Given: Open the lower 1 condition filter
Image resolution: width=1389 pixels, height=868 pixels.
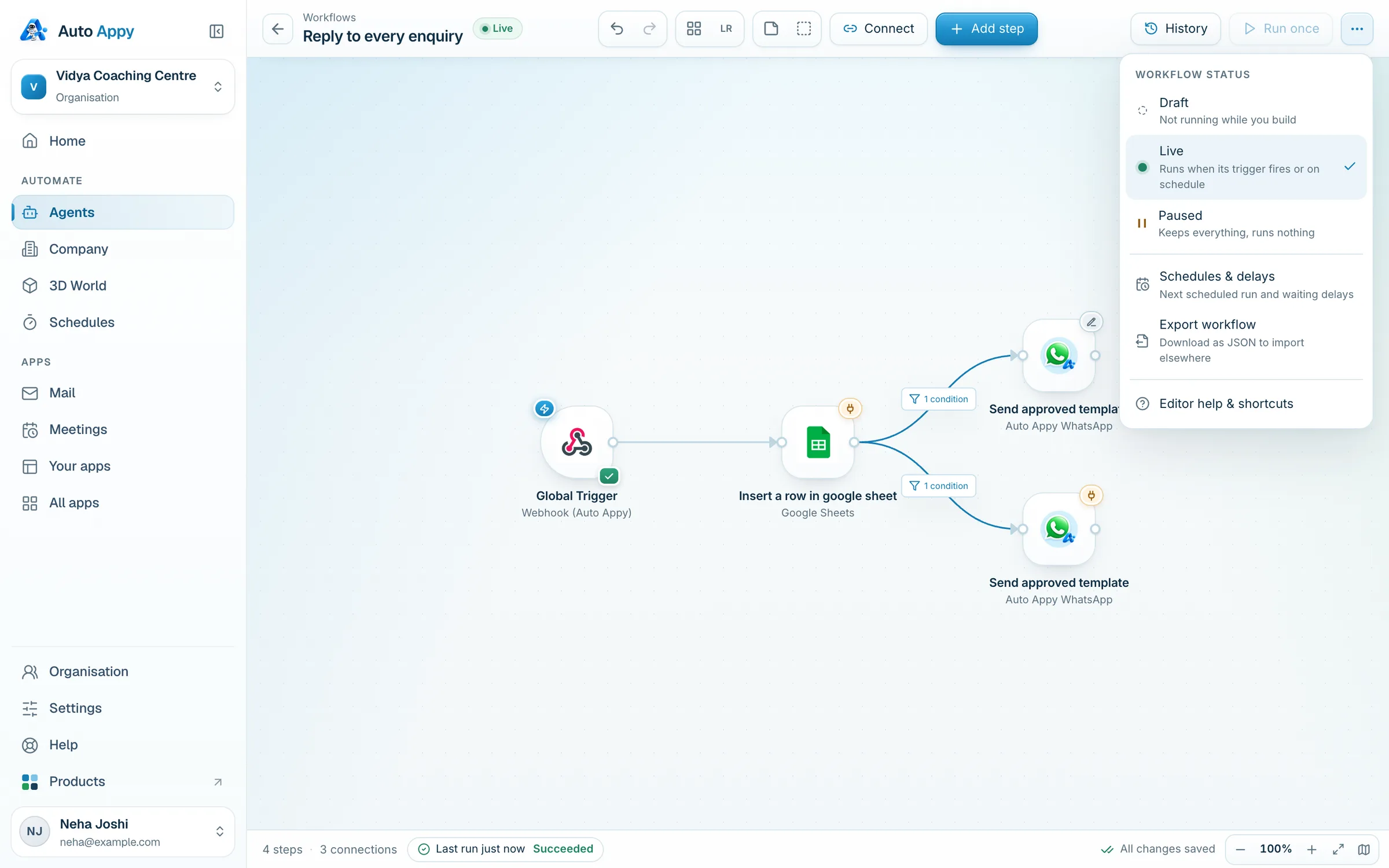Looking at the screenshot, I should [x=938, y=486].
